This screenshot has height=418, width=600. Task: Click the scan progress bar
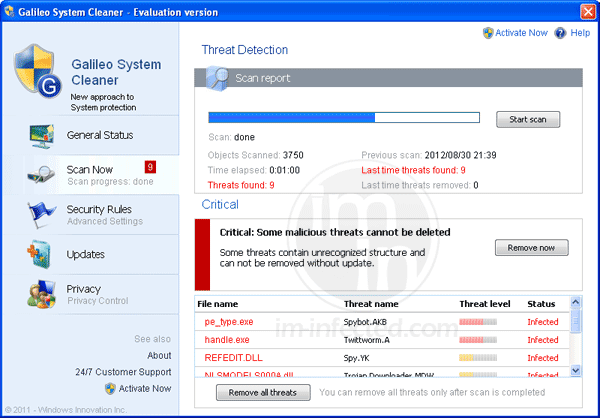tap(344, 118)
